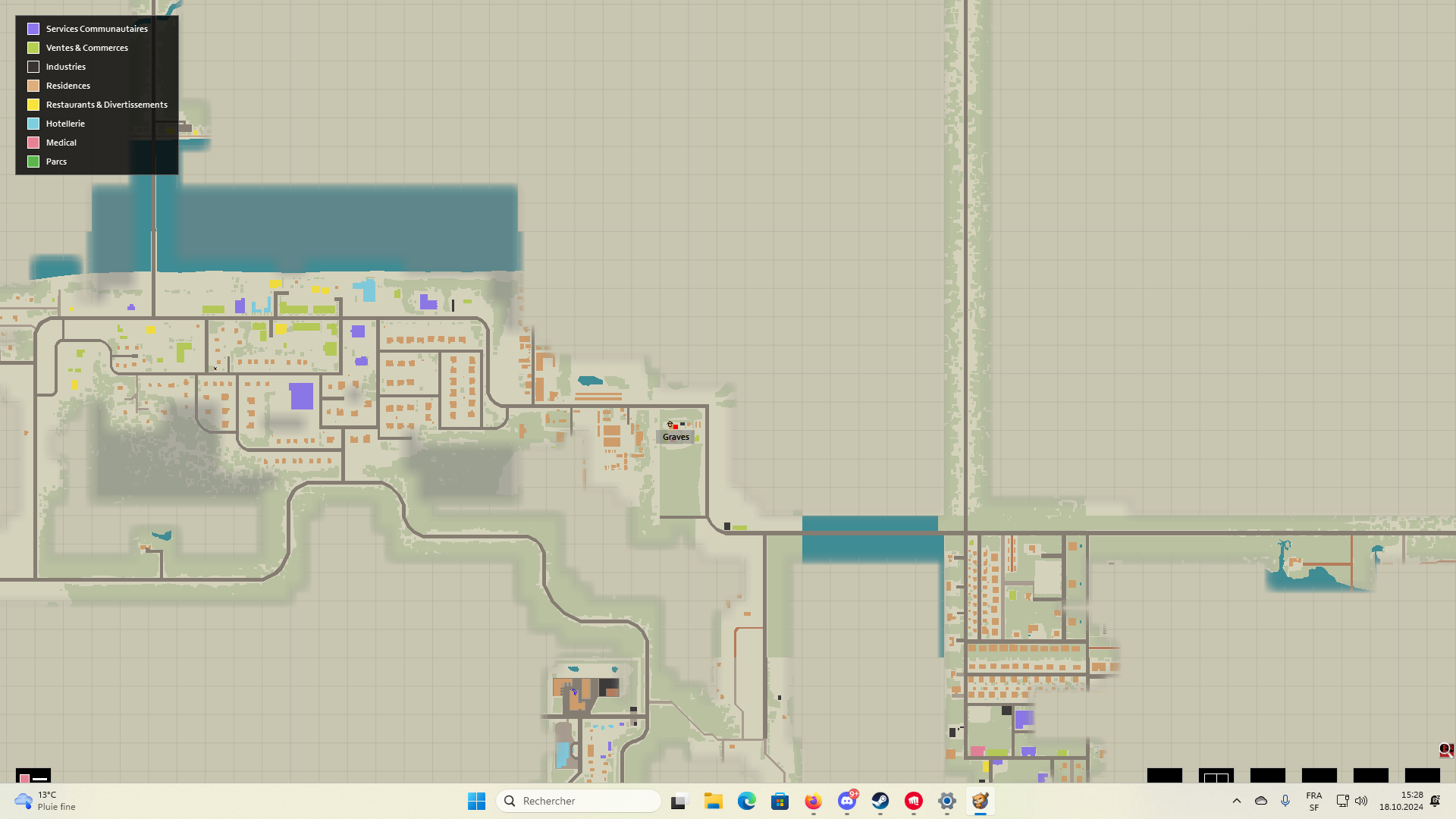Open the network status tray icon
Image resolution: width=1456 pixels, height=819 pixels.
(1342, 801)
